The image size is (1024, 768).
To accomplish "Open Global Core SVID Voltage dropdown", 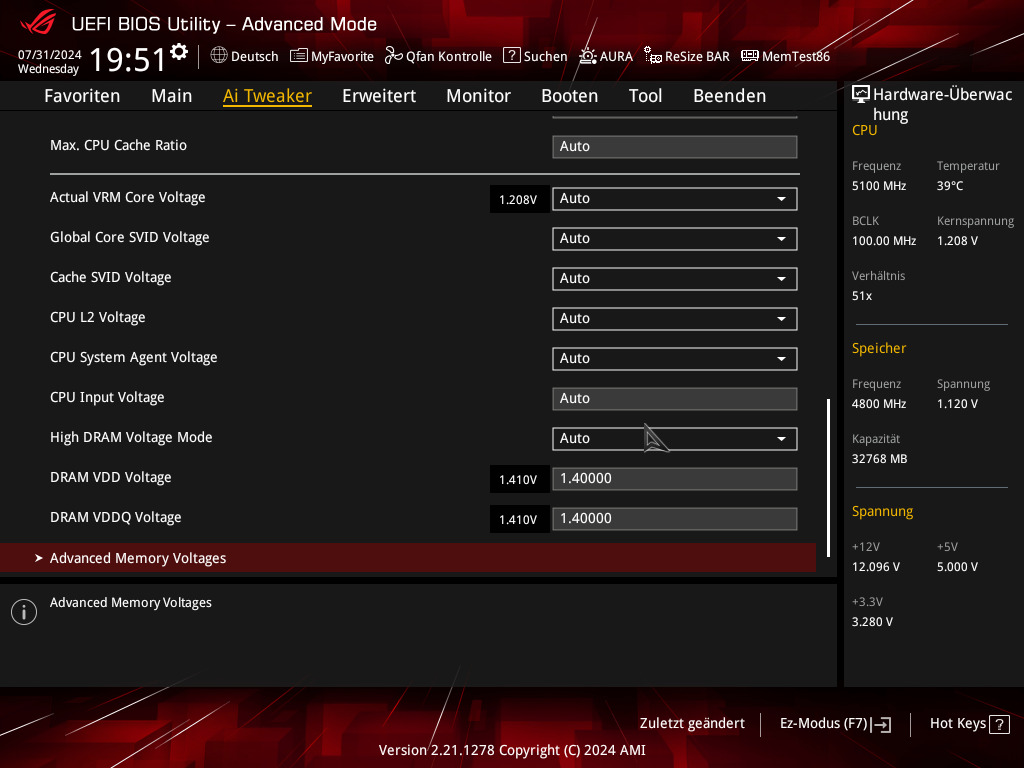I will (x=674, y=238).
